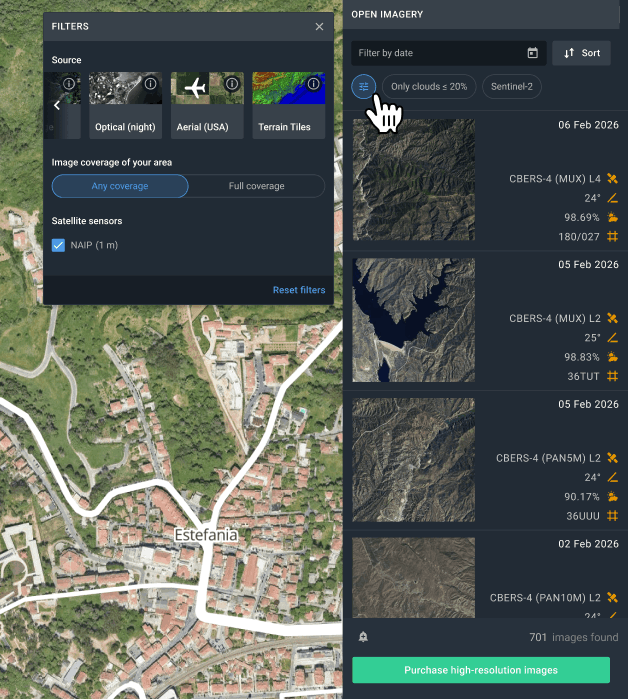Open info for Terrain Tiles source

313,83
